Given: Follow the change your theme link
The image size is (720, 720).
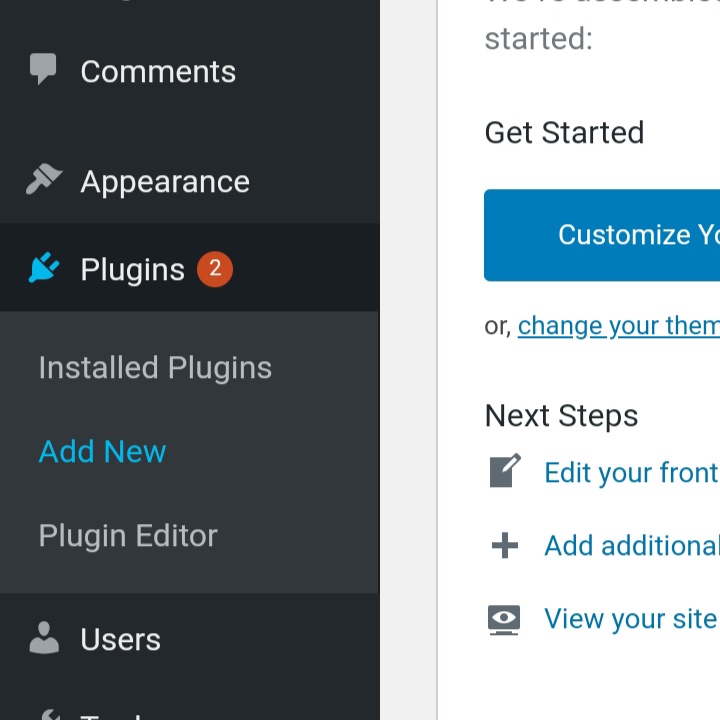Looking at the screenshot, I should tap(618, 325).
